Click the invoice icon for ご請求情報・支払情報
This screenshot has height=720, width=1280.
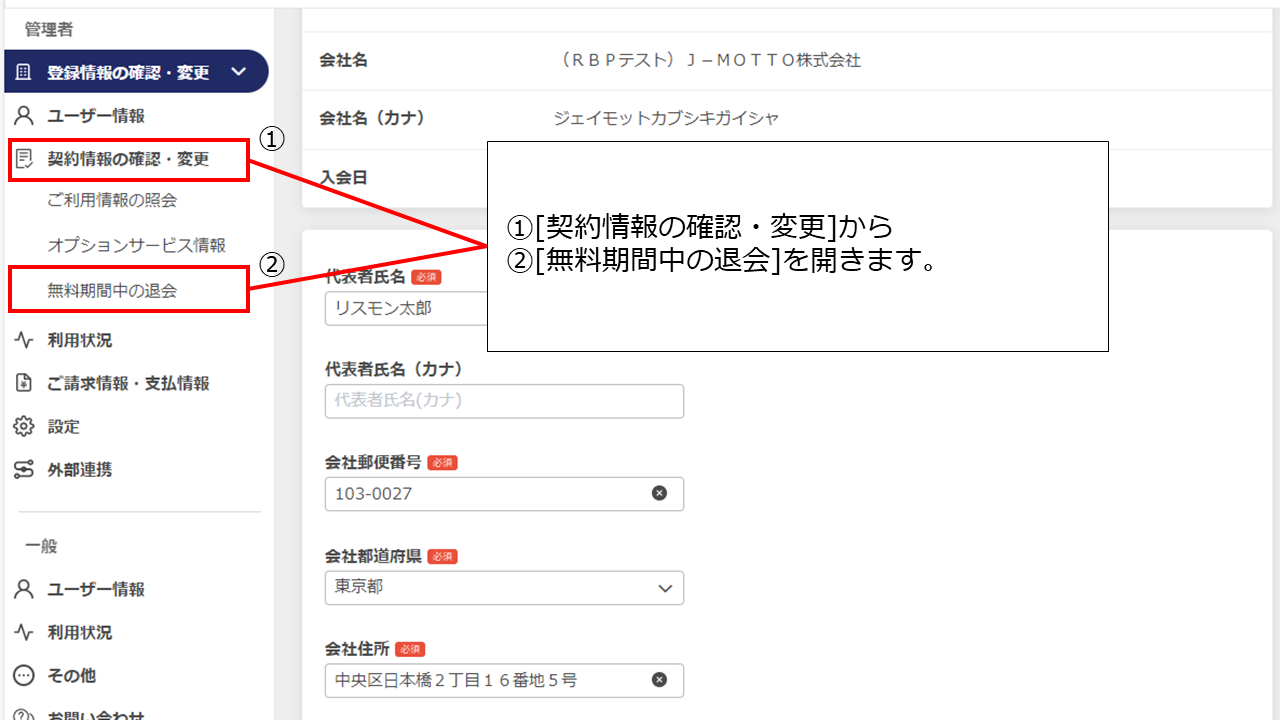(x=24, y=383)
